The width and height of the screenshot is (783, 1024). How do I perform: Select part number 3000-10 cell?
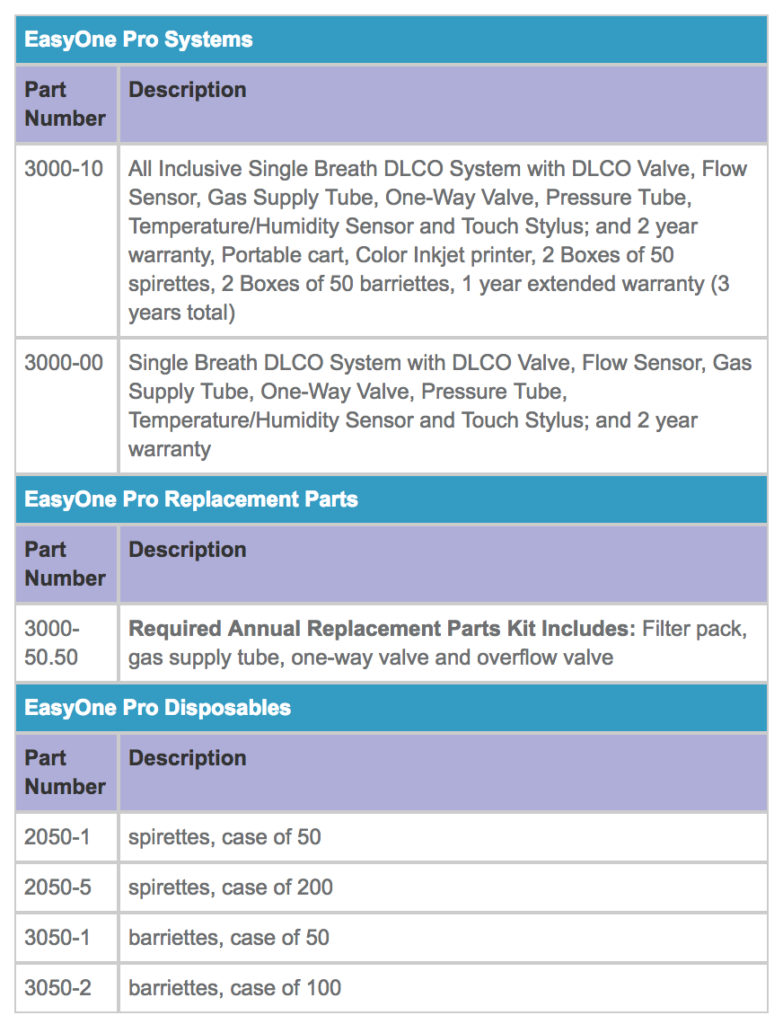click(x=64, y=169)
